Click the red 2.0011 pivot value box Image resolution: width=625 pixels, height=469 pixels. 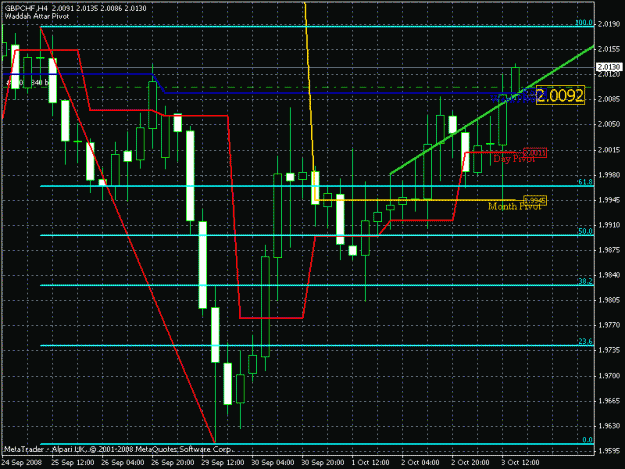point(535,153)
